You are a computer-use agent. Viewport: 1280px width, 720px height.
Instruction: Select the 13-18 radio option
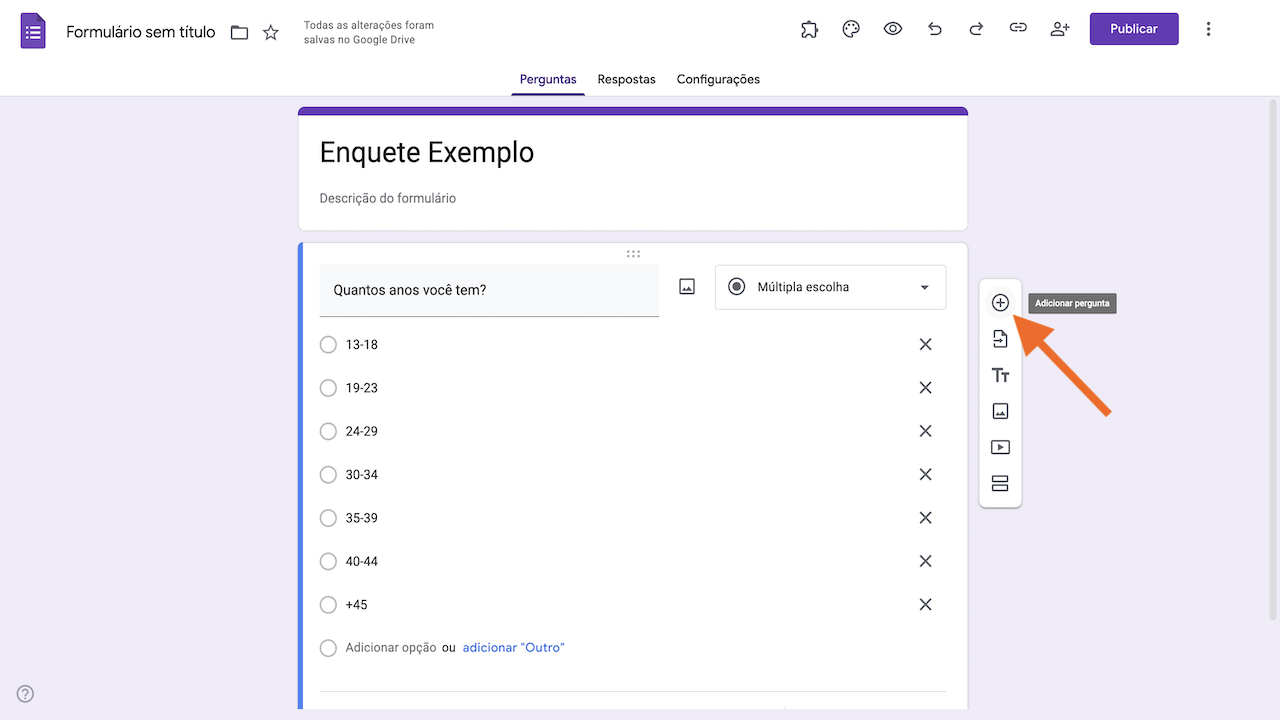(328, 345)
